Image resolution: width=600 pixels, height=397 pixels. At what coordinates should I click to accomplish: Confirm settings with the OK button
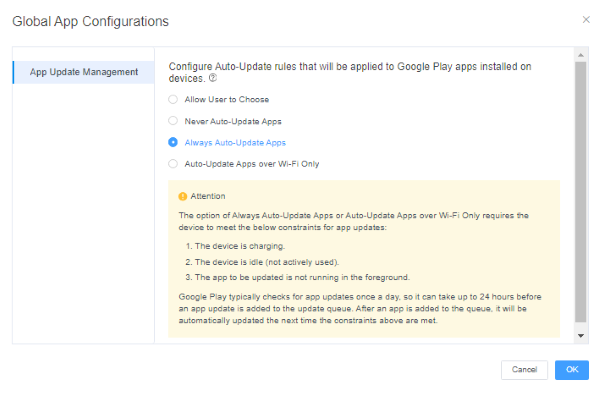[x=572, y=370]
